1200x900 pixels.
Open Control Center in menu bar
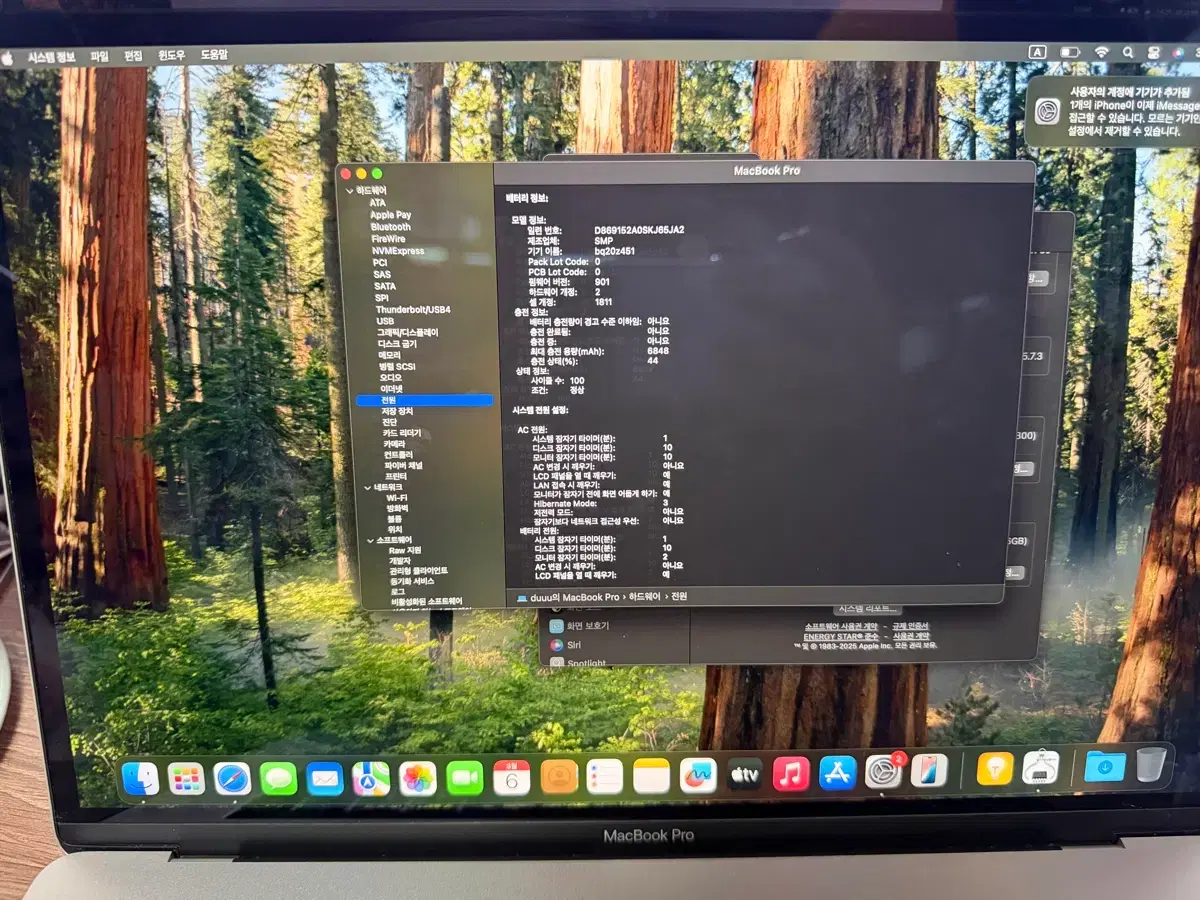pos(1153,51)
